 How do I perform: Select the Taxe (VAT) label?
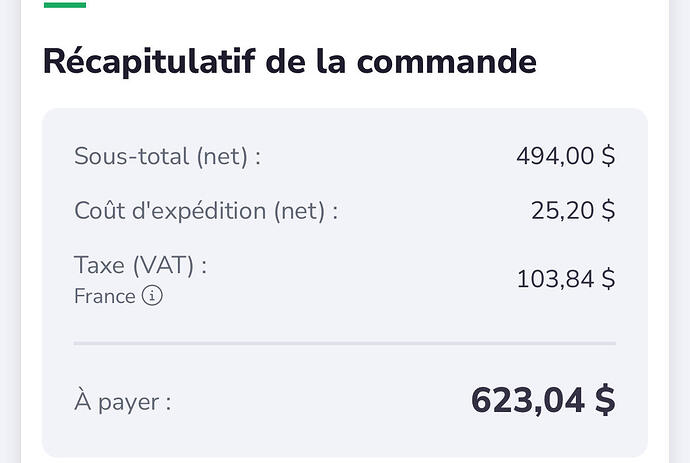click(140, 265)
